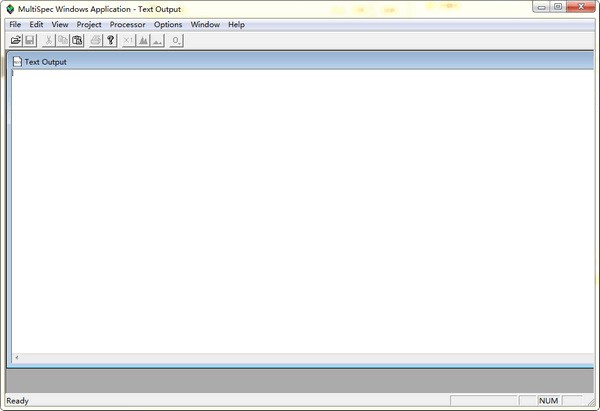Click the horizontal scrollbar left arrow
The image size is (600, 411).
coord(17,358)
